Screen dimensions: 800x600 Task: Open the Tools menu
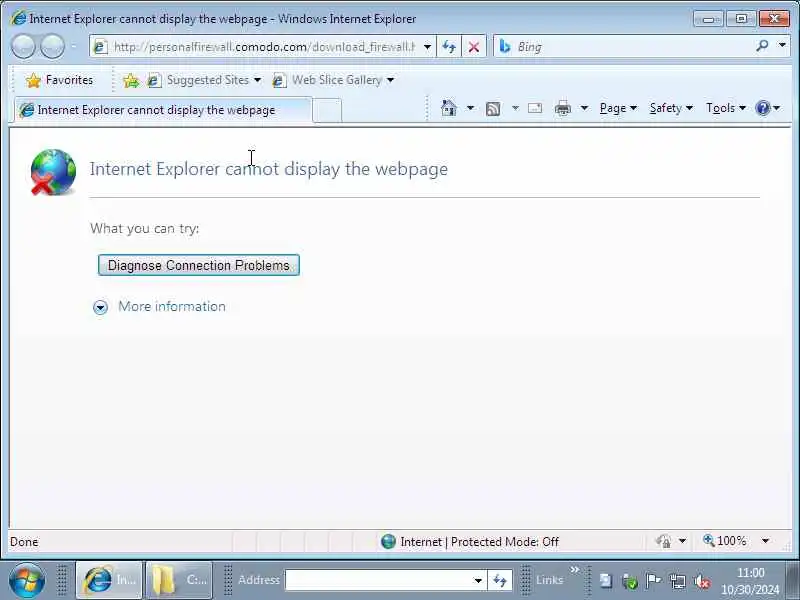pyautogui.click(x=726, y=108)
